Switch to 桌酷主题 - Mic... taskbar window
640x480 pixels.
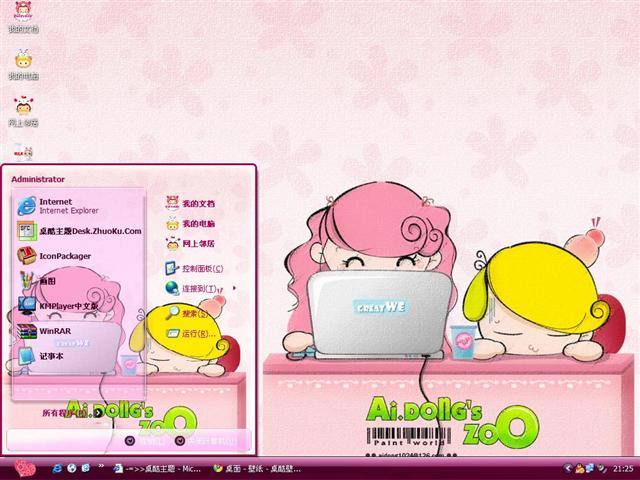157,468
